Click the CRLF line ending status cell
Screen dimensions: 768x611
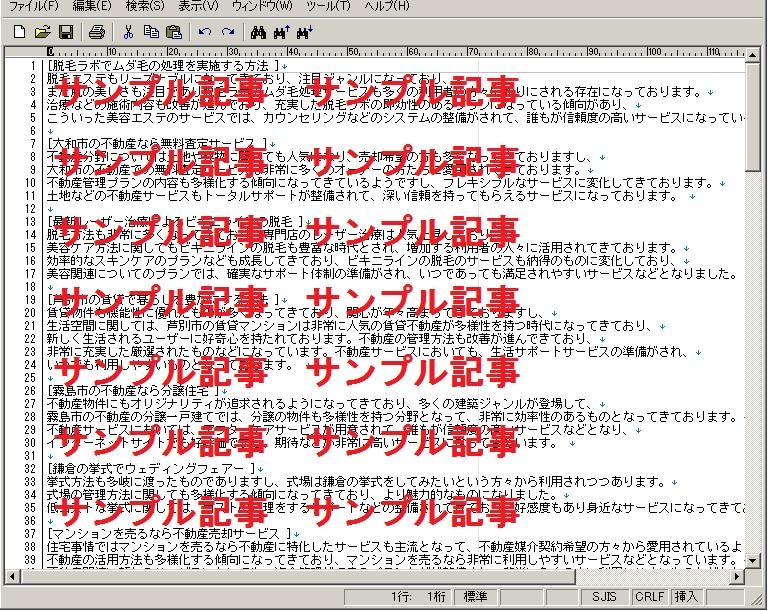(649, 597)
